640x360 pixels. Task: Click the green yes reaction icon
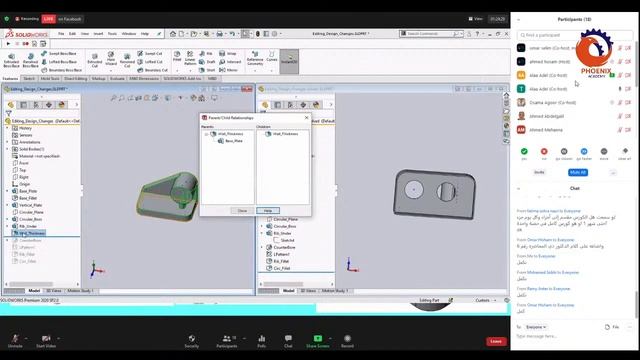(524, 151)
